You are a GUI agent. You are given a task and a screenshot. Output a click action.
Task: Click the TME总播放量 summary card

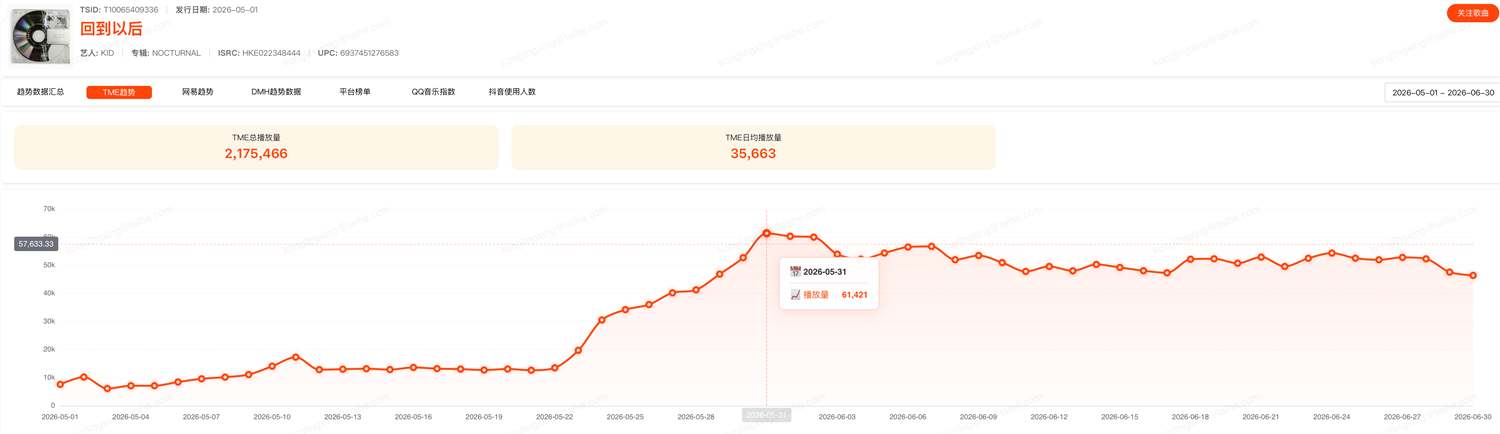pos(256,147)
